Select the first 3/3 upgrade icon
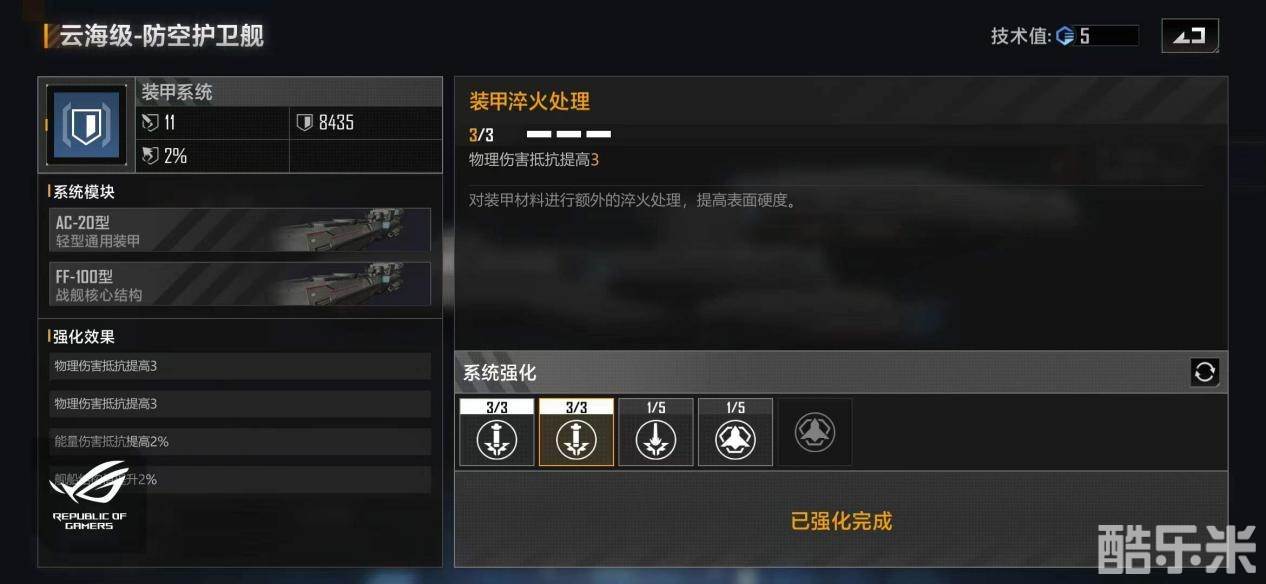 pyautogui.click(x=496, y=432)
